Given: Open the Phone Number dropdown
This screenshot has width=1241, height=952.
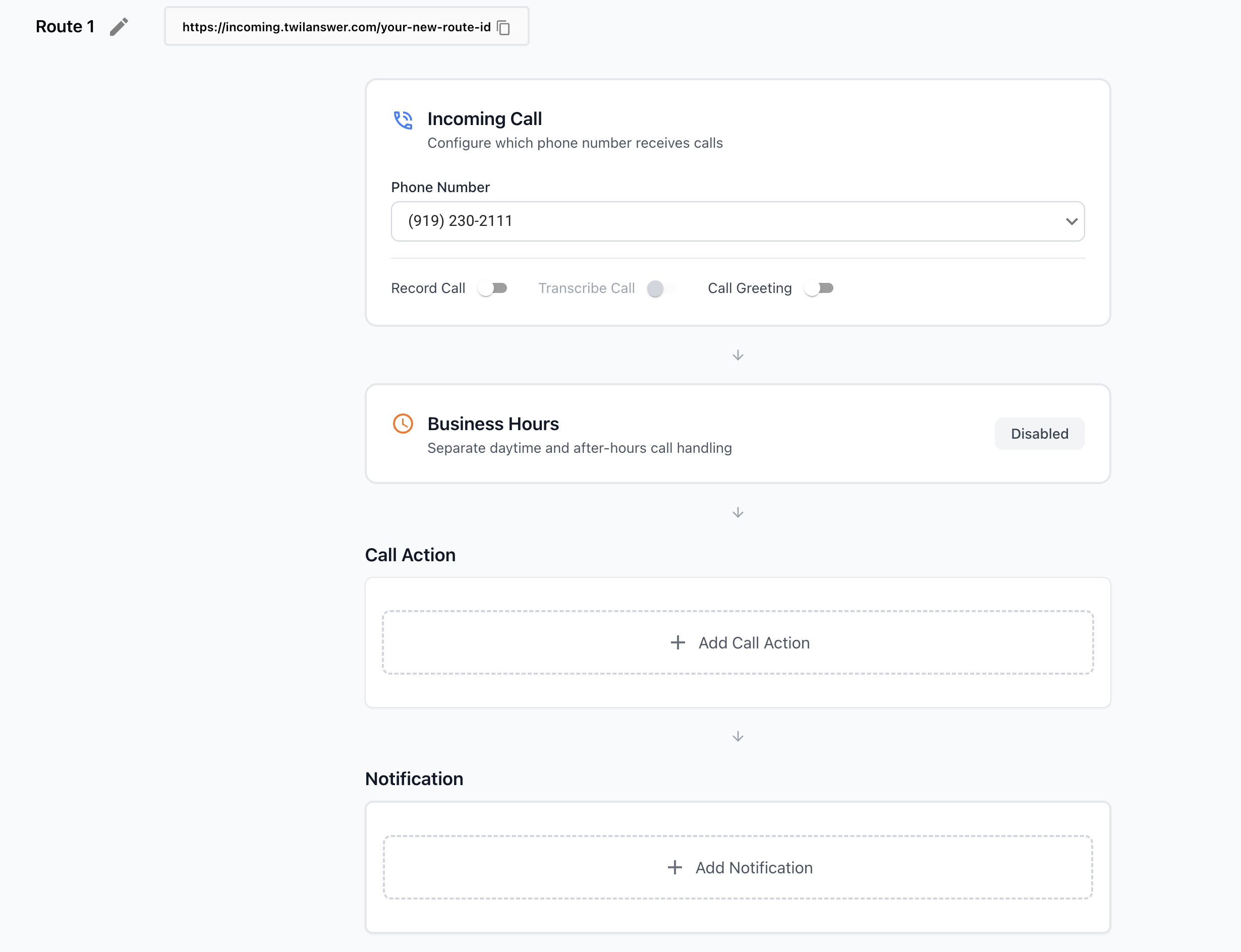Looking at the screenshot, I should [738, 221].
